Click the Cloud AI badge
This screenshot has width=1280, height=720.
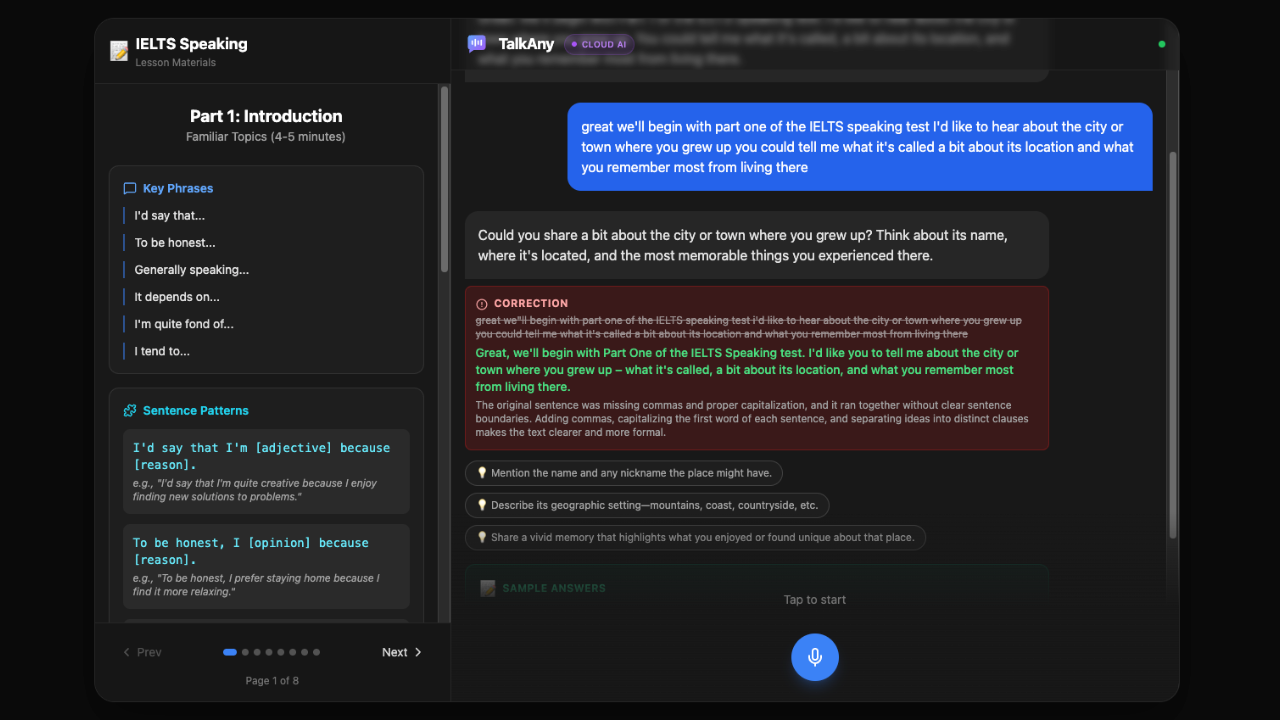(599, 44)
